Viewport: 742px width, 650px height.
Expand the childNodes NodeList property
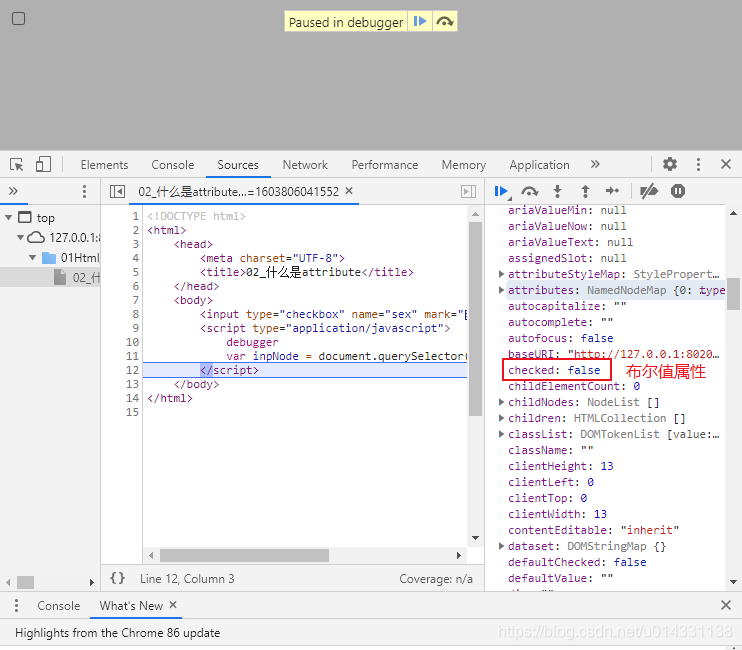click(x=501, y=402)
